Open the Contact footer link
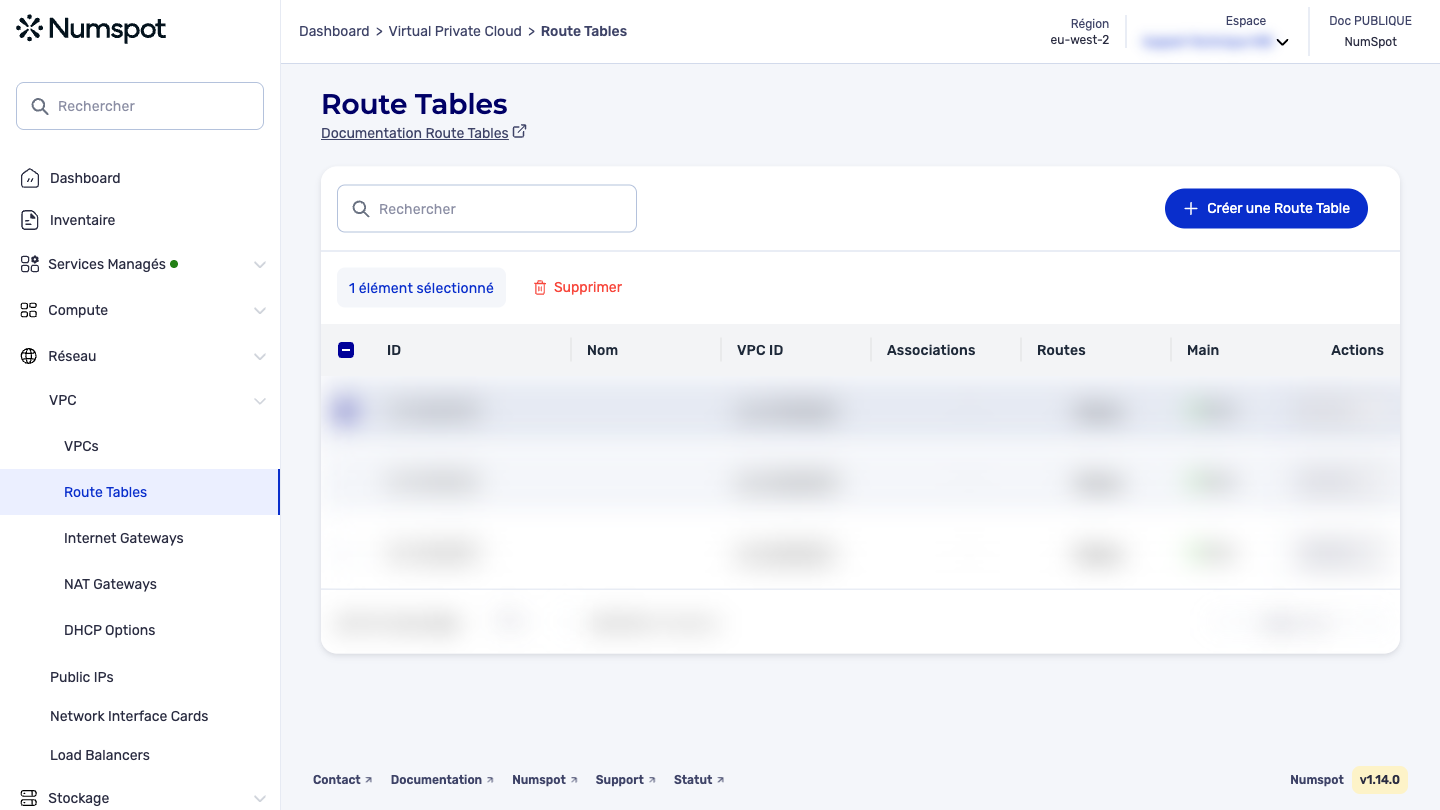This screenshot has height=810, width=1440. (x=342, y=780)
